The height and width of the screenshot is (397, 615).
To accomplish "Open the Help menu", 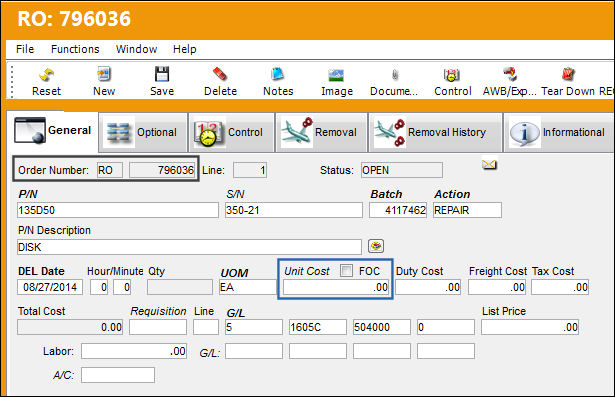I will [184, 49].
